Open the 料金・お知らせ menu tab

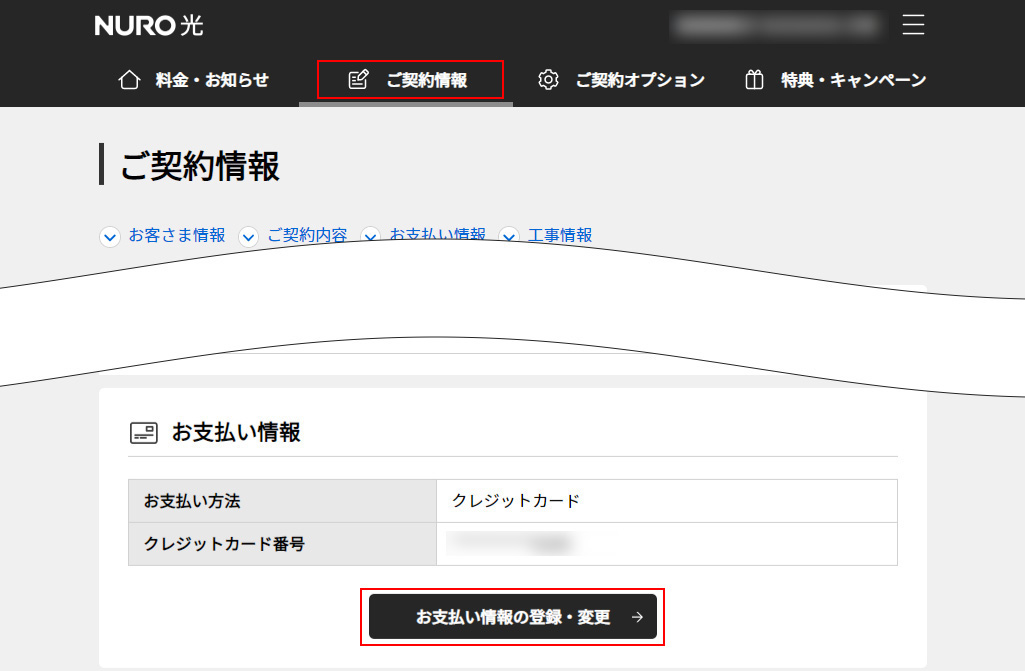[193, 80]
